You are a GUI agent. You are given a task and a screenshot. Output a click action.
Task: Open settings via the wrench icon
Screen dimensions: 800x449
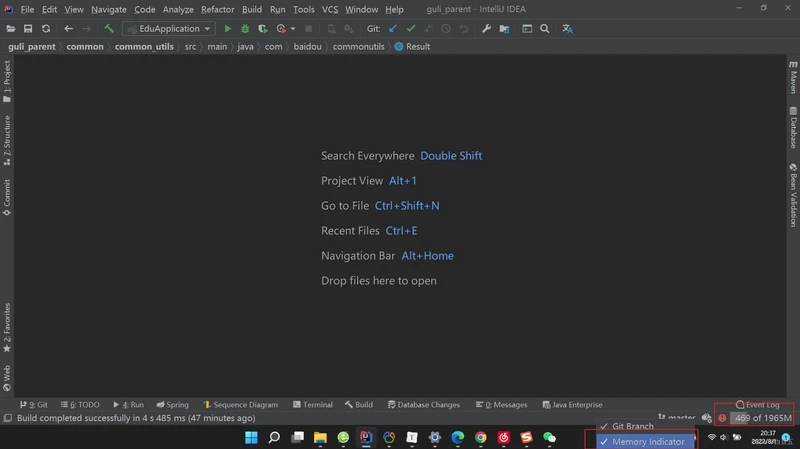point(487,29)
